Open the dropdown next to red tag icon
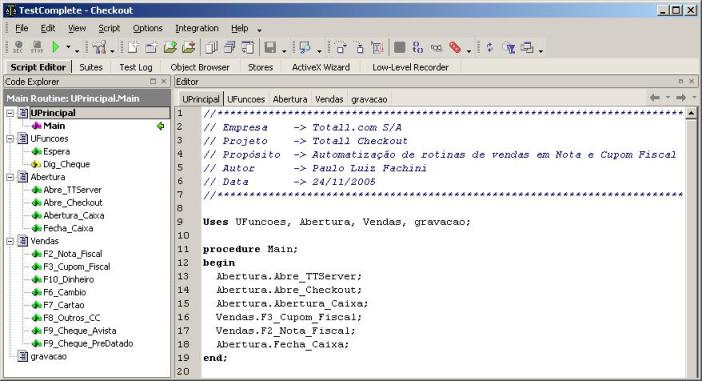Screen dimensions: 702x381 point(469,50)
